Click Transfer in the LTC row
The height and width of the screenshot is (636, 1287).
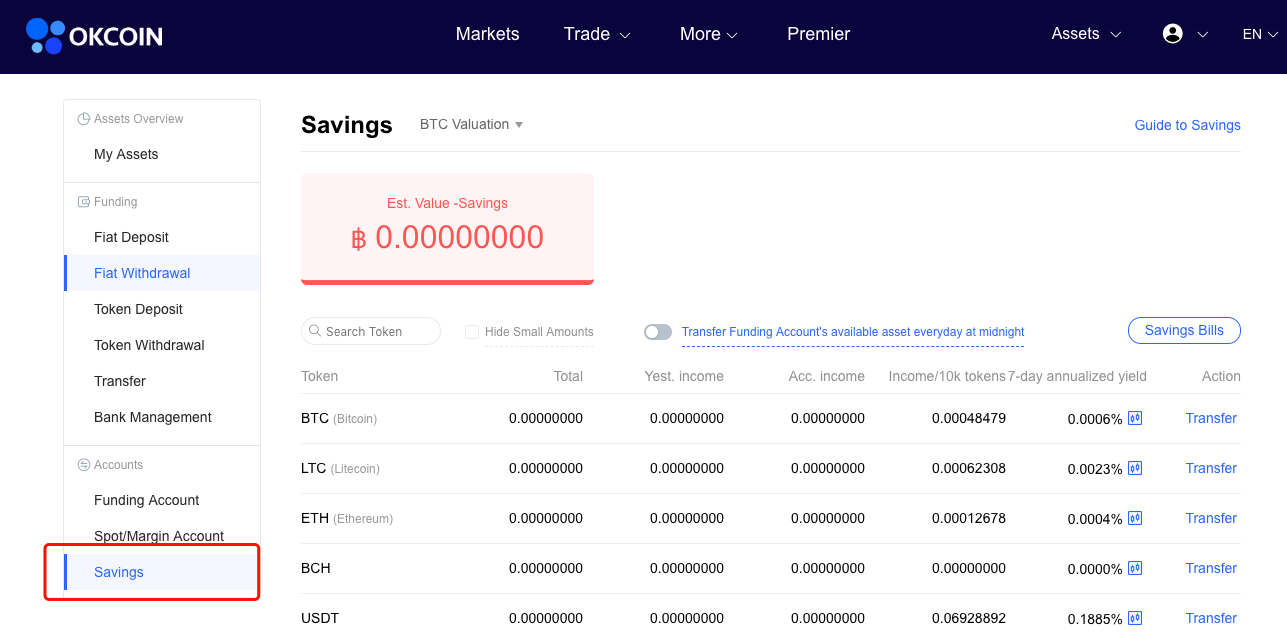pos(1211,468)
